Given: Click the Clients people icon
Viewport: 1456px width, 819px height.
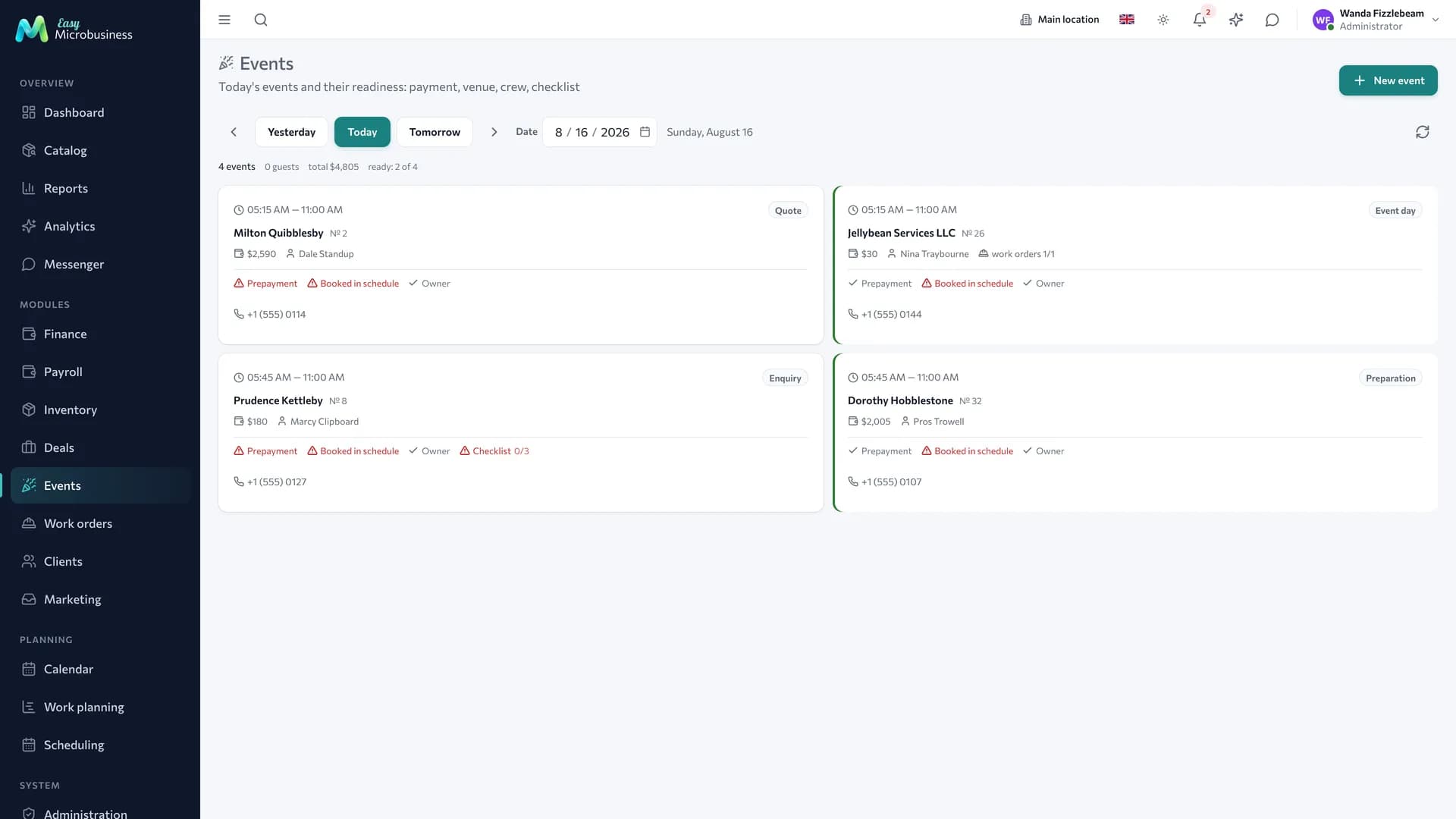Looking at the screenshot, I should 29,561.
